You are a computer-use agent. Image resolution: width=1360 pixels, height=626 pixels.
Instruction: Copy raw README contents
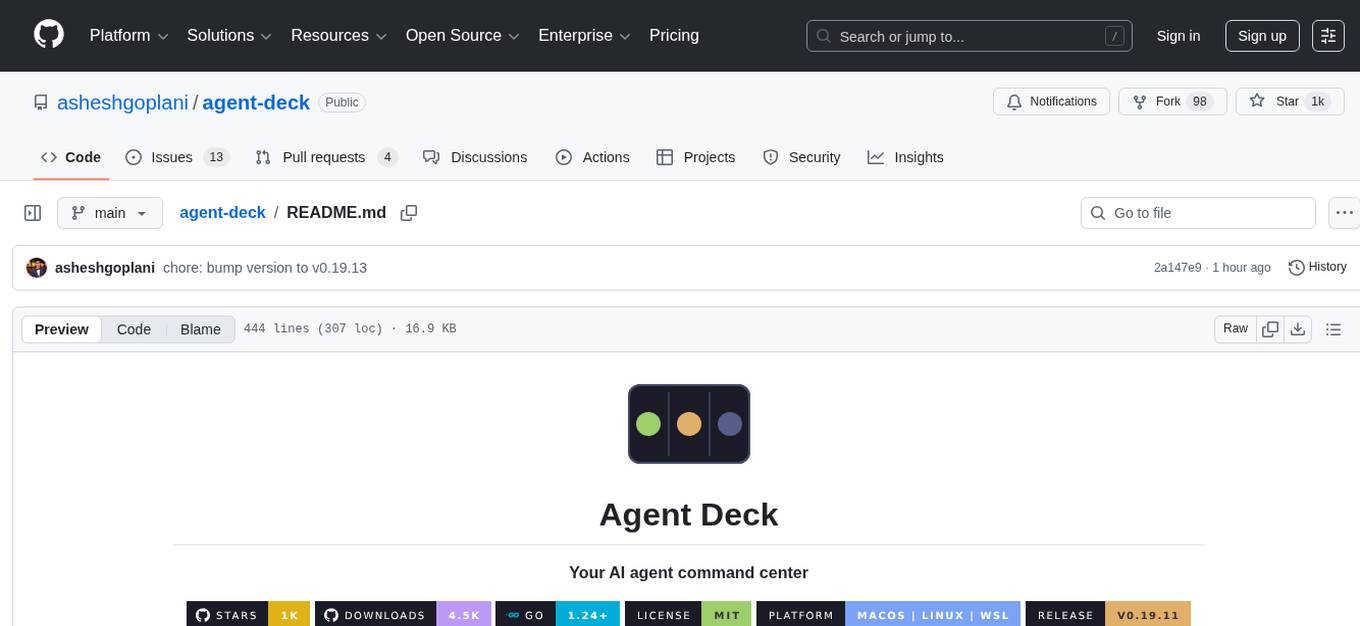pos(1270,328)
